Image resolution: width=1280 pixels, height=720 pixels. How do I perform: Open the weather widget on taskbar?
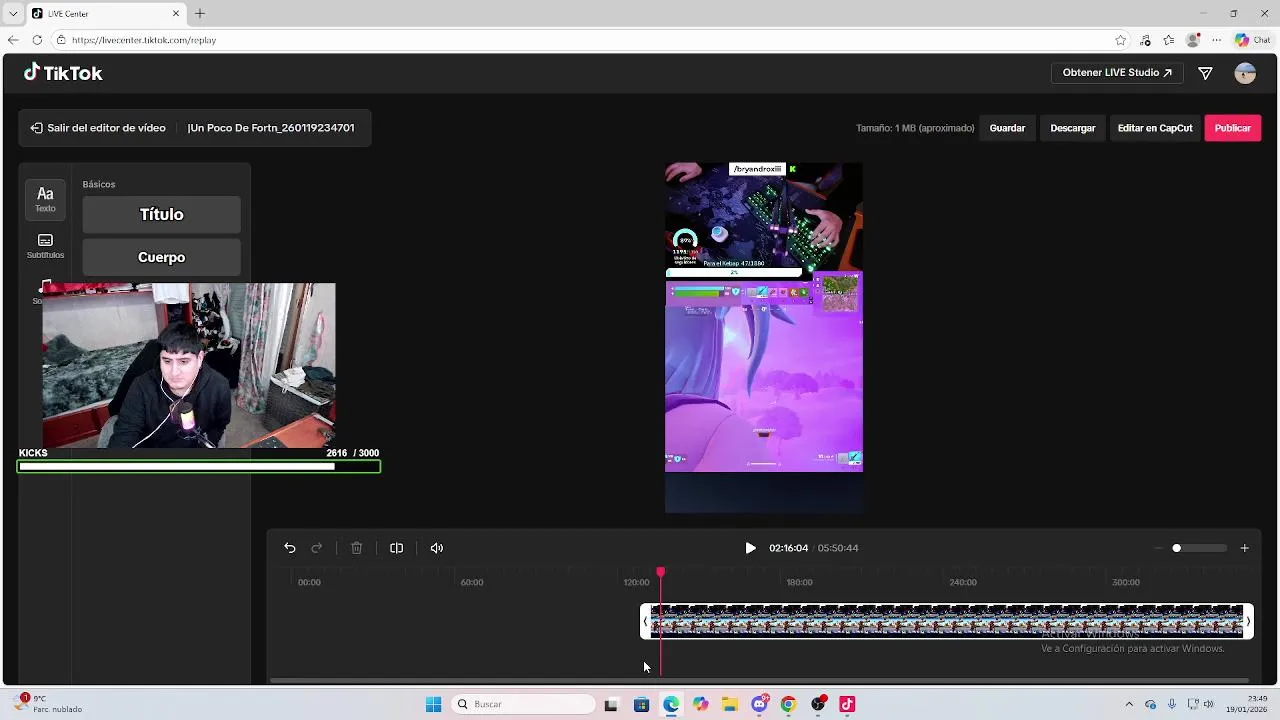[x=50, y=704]
